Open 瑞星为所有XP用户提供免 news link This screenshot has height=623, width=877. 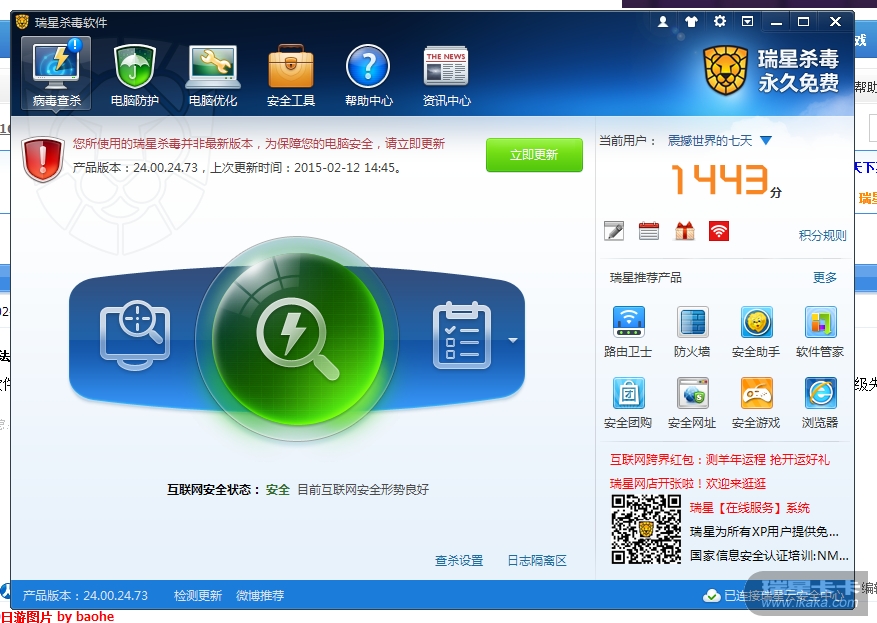point(764,532)
